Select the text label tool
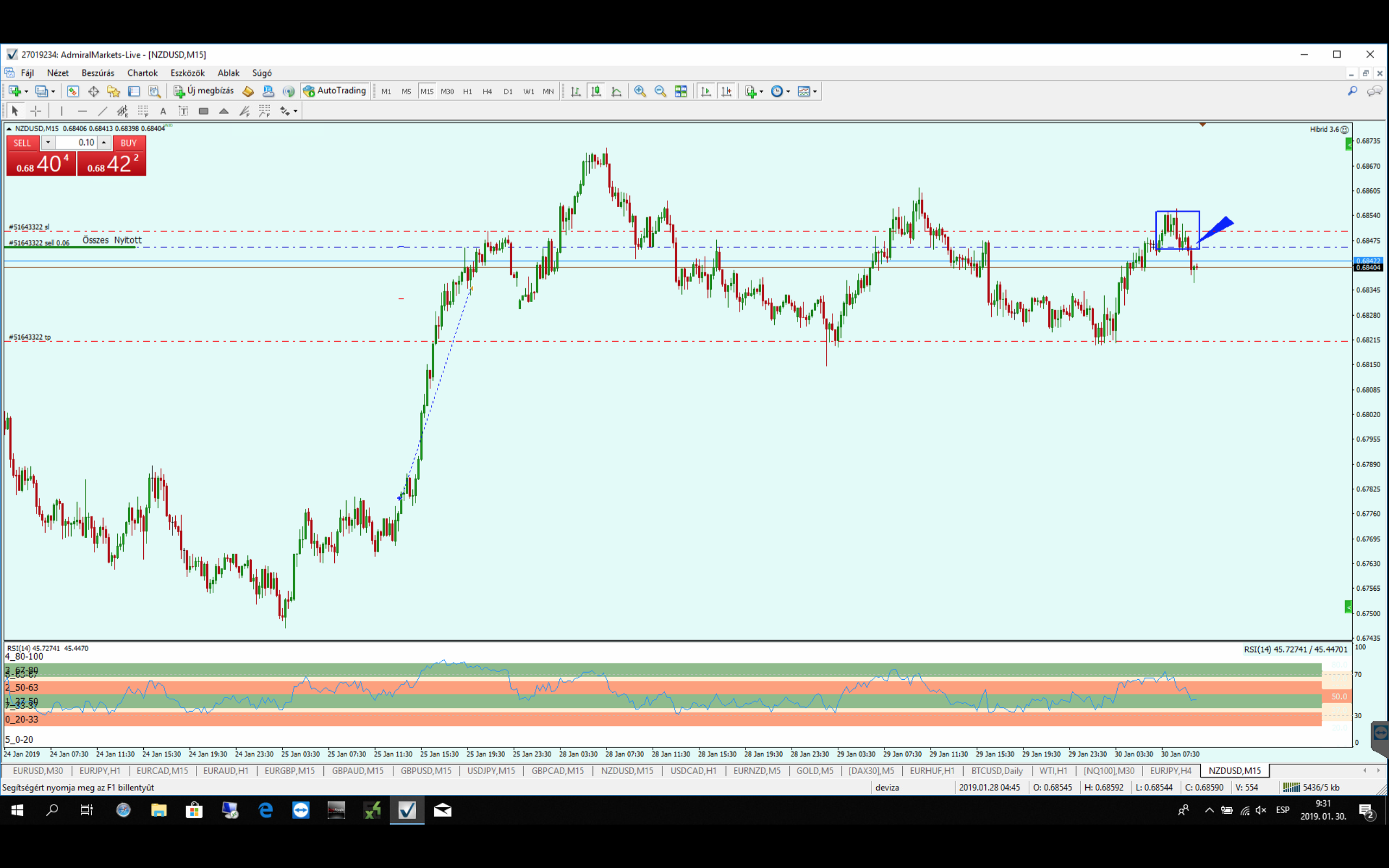 pyautogui.click(x=183, y=111)
